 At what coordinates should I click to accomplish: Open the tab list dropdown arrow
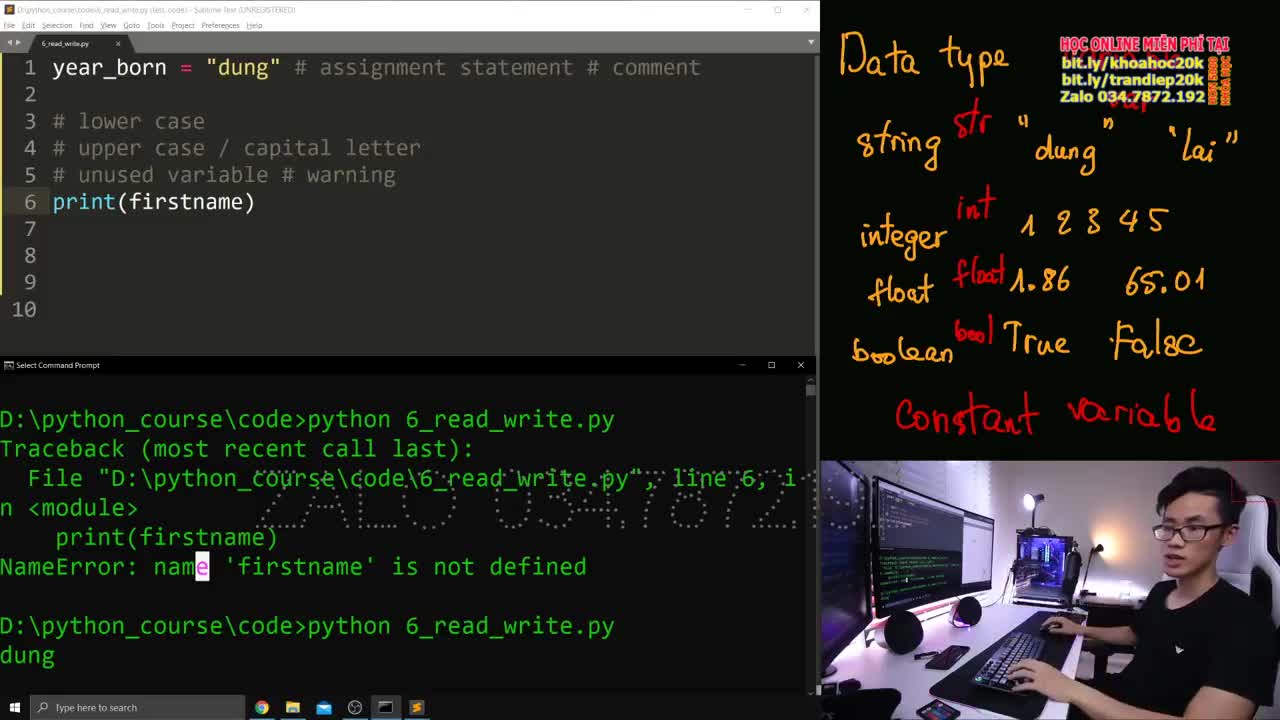click(x=811, y=43)
